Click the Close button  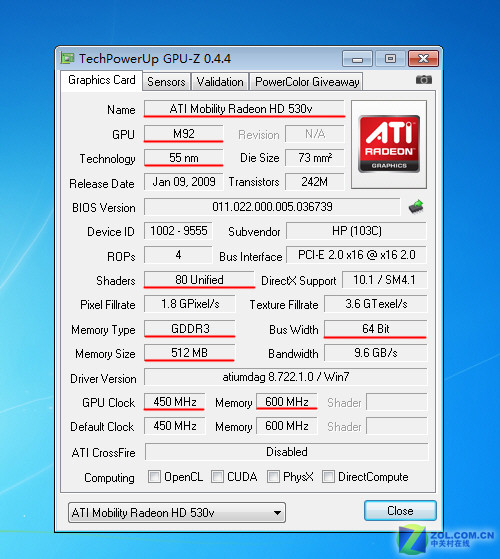tap(400, 511)
